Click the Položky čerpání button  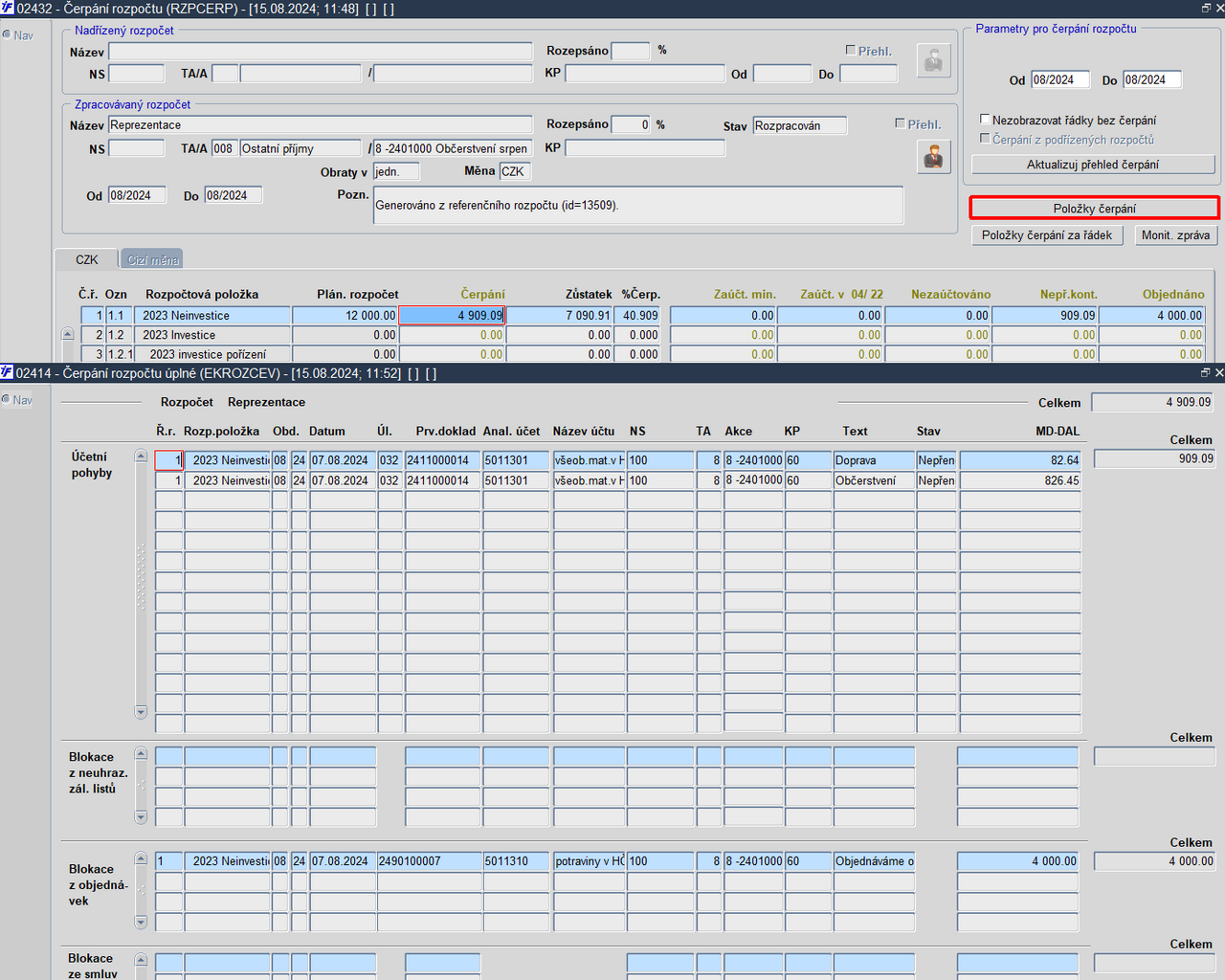[1094, 208]
